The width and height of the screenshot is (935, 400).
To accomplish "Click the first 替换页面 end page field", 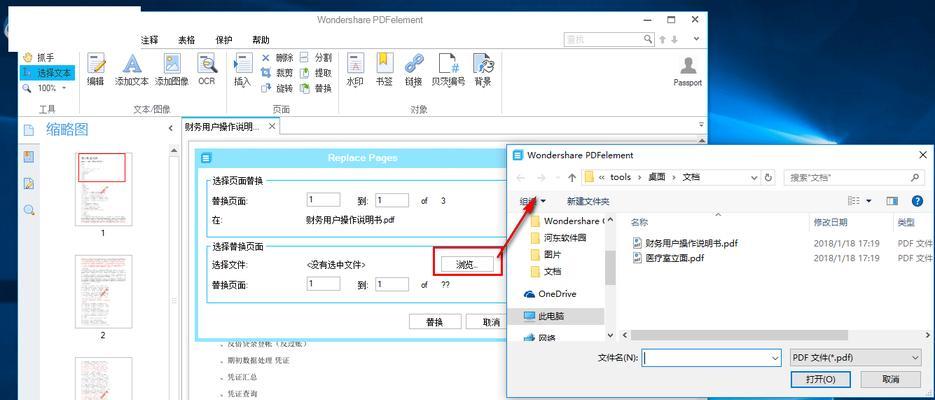I will point(392,200).
